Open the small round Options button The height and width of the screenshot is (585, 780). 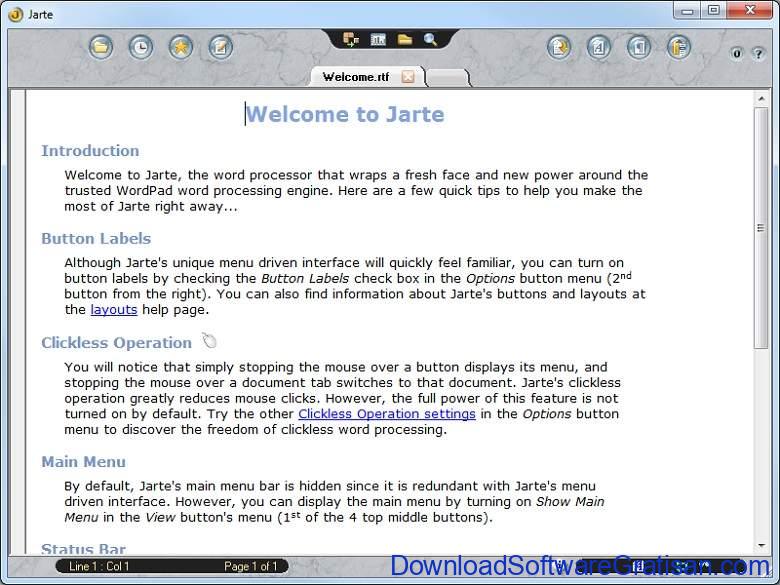(x=737, y=54)
